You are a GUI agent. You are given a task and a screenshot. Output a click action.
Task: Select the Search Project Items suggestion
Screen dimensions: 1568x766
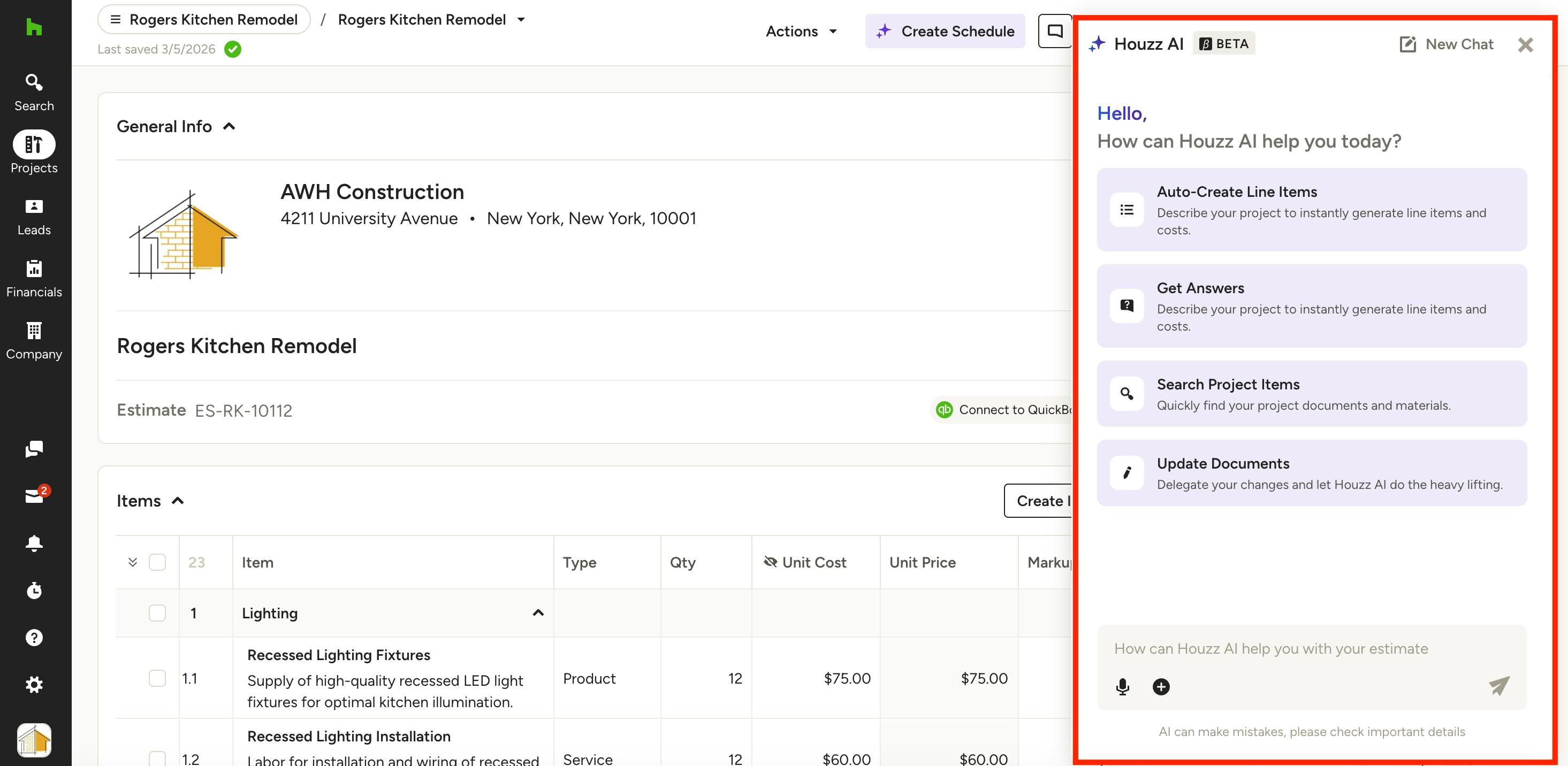click(x=1312, y=394)
